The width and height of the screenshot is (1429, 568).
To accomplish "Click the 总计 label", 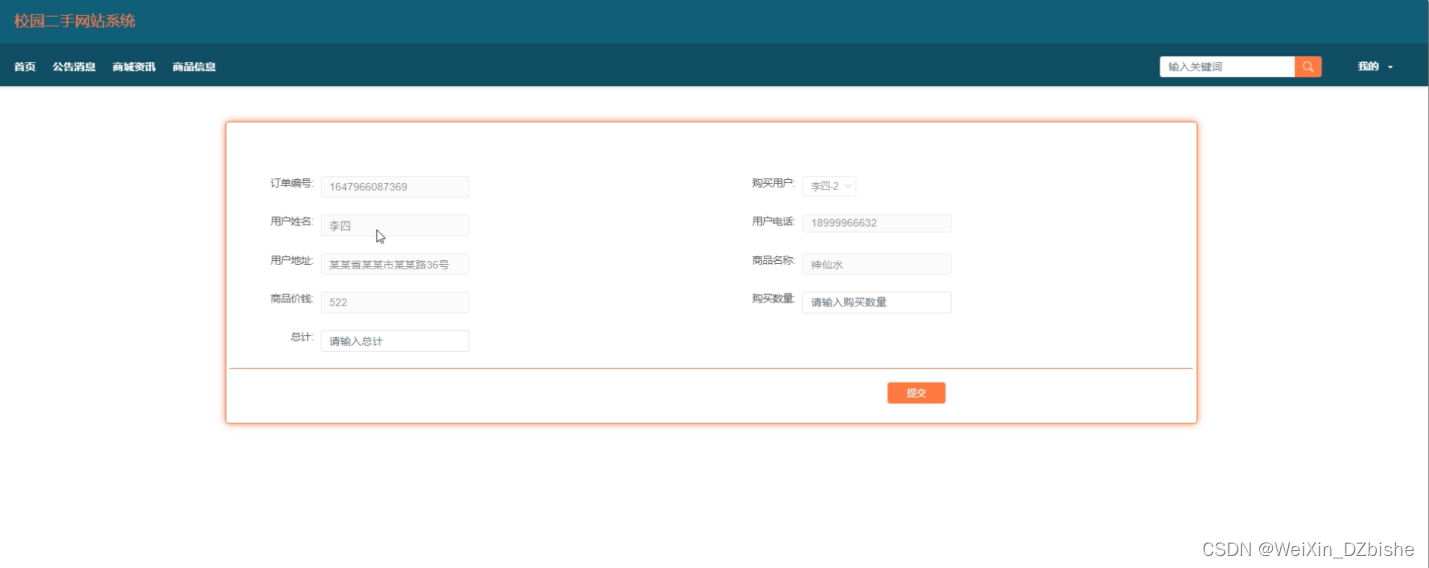I will [x=302, y=338].
